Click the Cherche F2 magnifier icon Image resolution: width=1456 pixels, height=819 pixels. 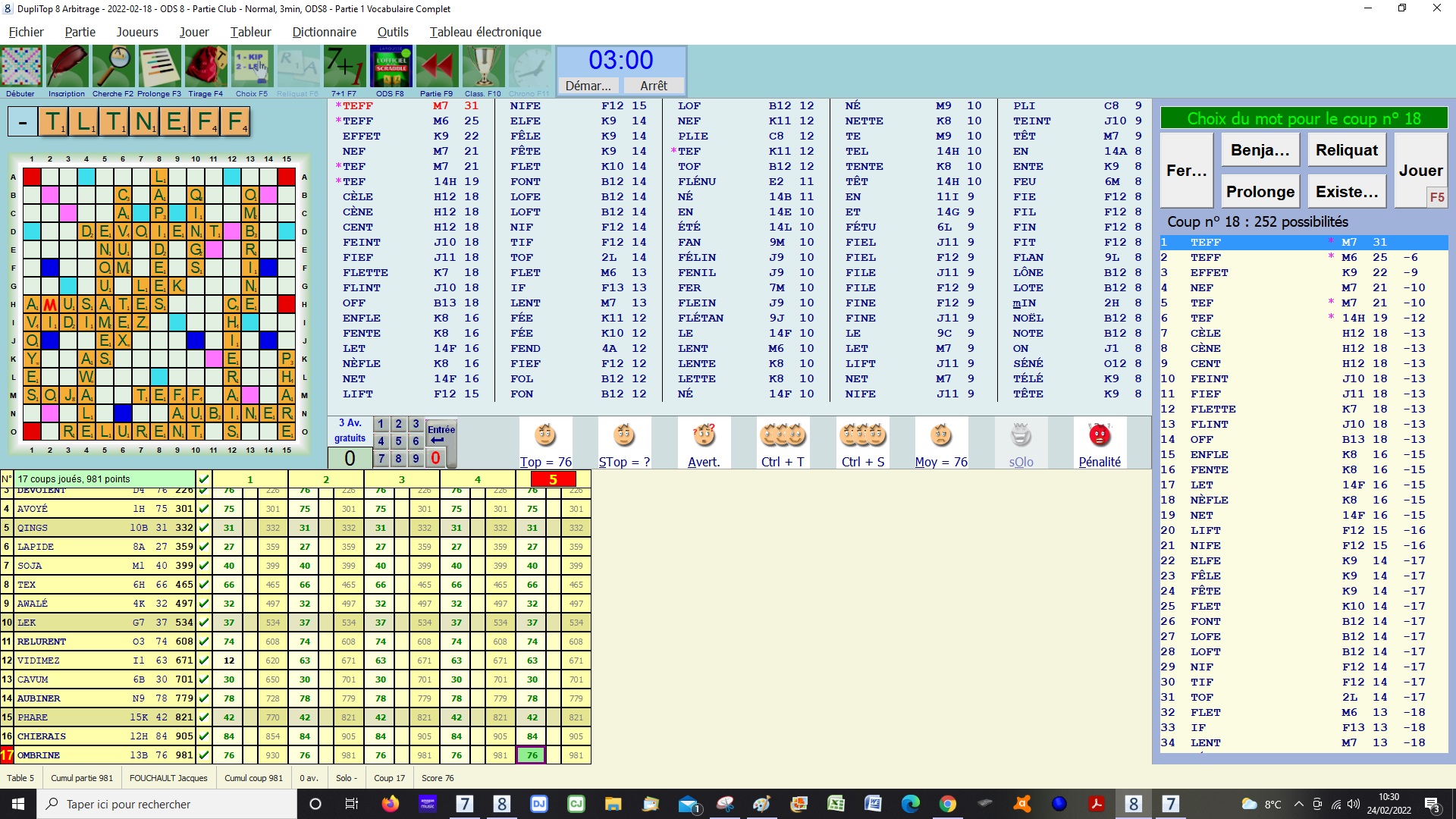(113, 67)
